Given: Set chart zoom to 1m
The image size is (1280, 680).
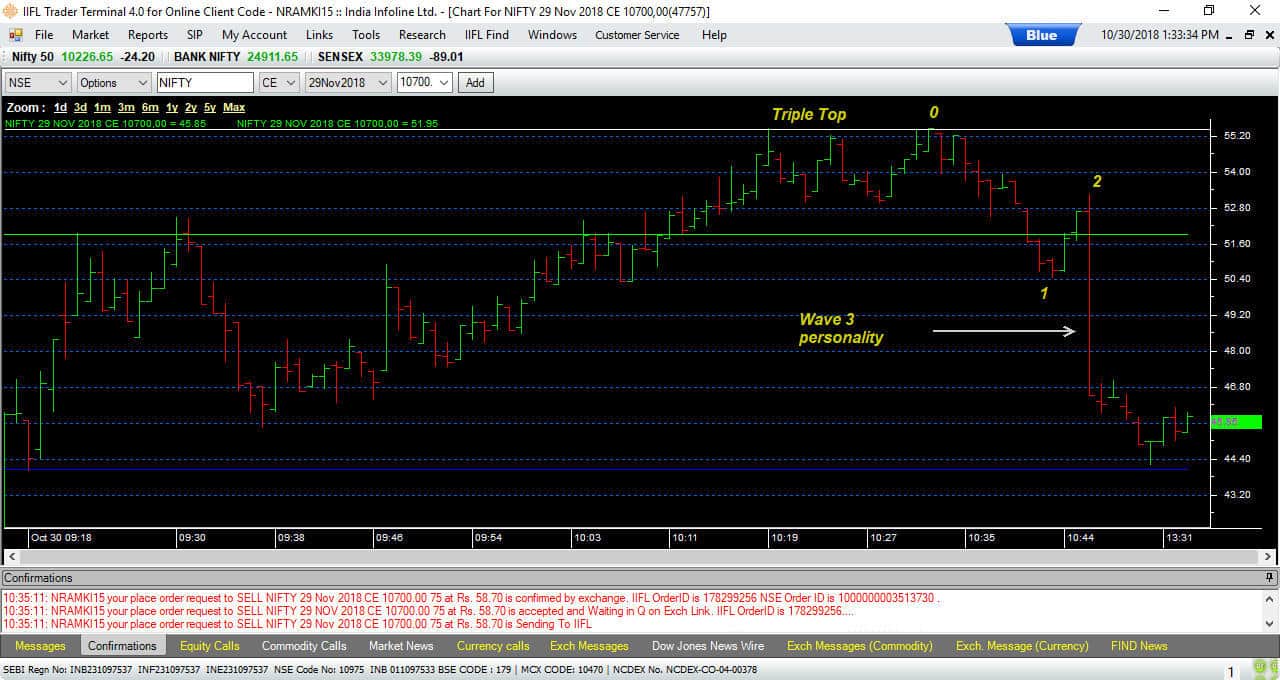Looking at the screenshot, I should pos(102,107).
